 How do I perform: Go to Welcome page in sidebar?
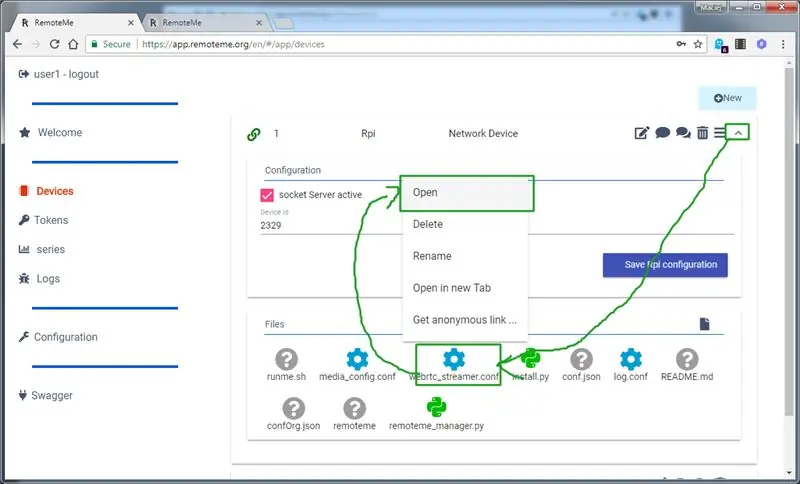click(51, 133)
